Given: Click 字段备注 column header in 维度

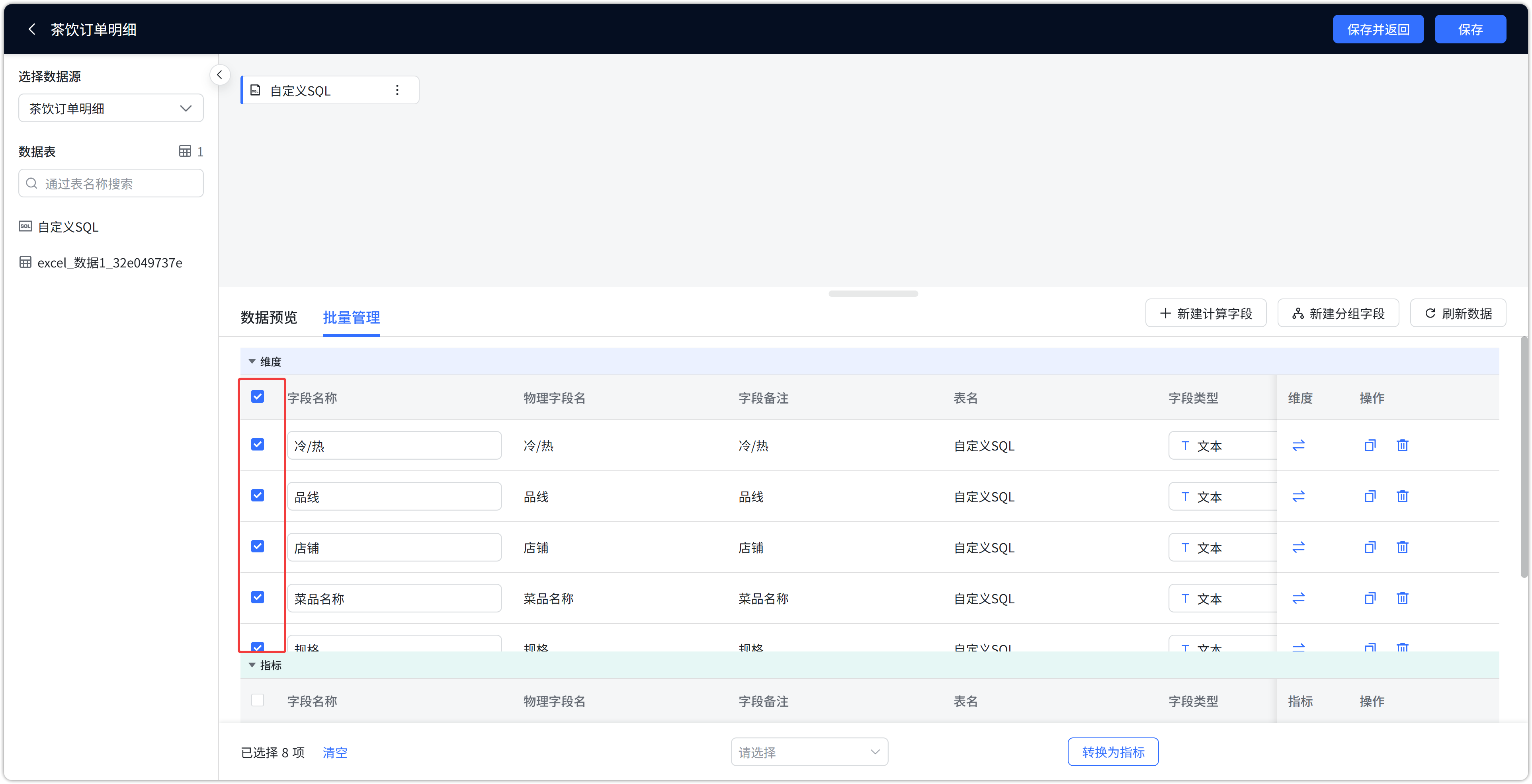Looking at the screenshot, I should 763,398.
